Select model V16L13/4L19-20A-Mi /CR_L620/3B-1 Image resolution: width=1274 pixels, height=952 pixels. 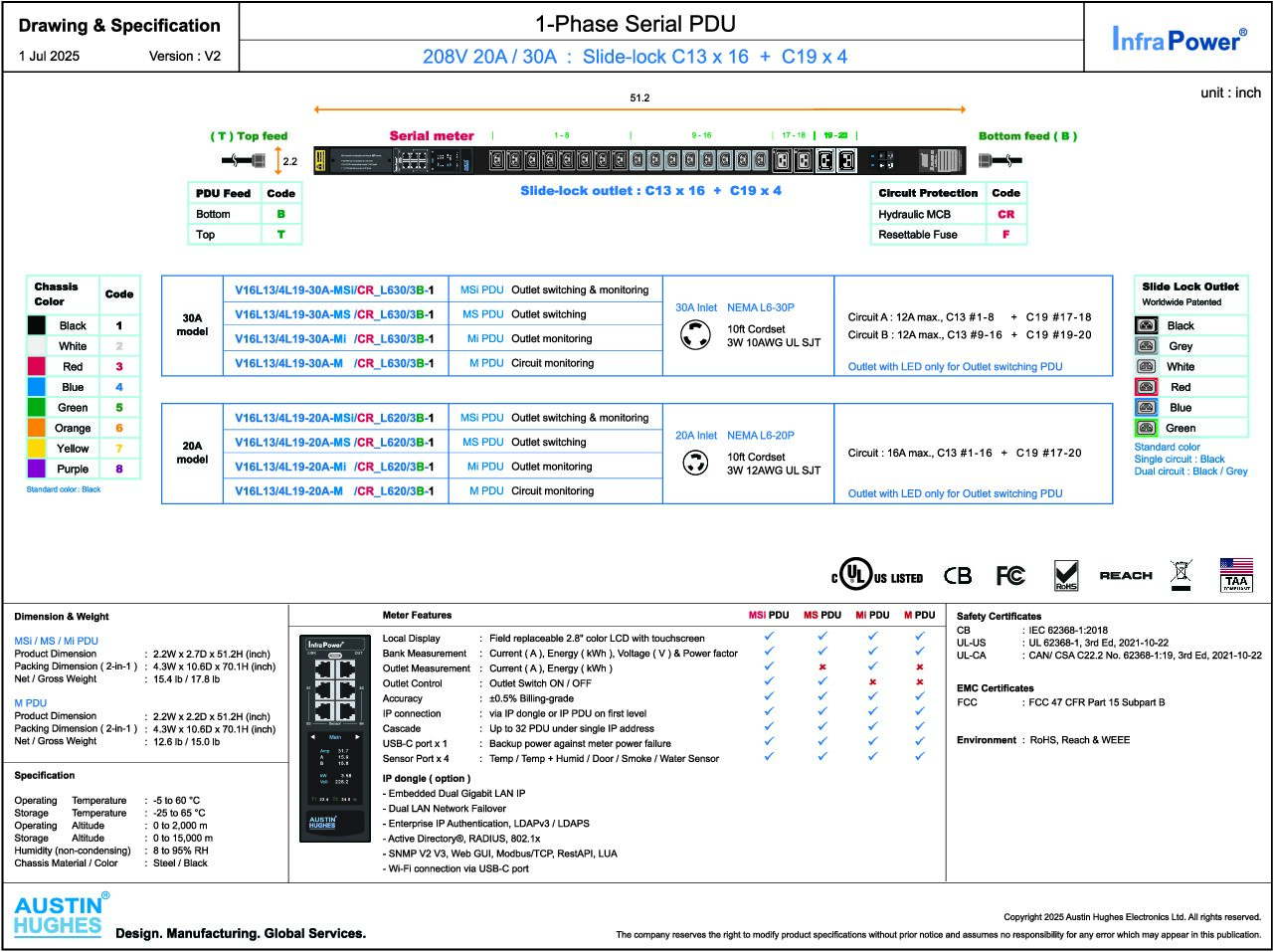[x=334, y=467]
